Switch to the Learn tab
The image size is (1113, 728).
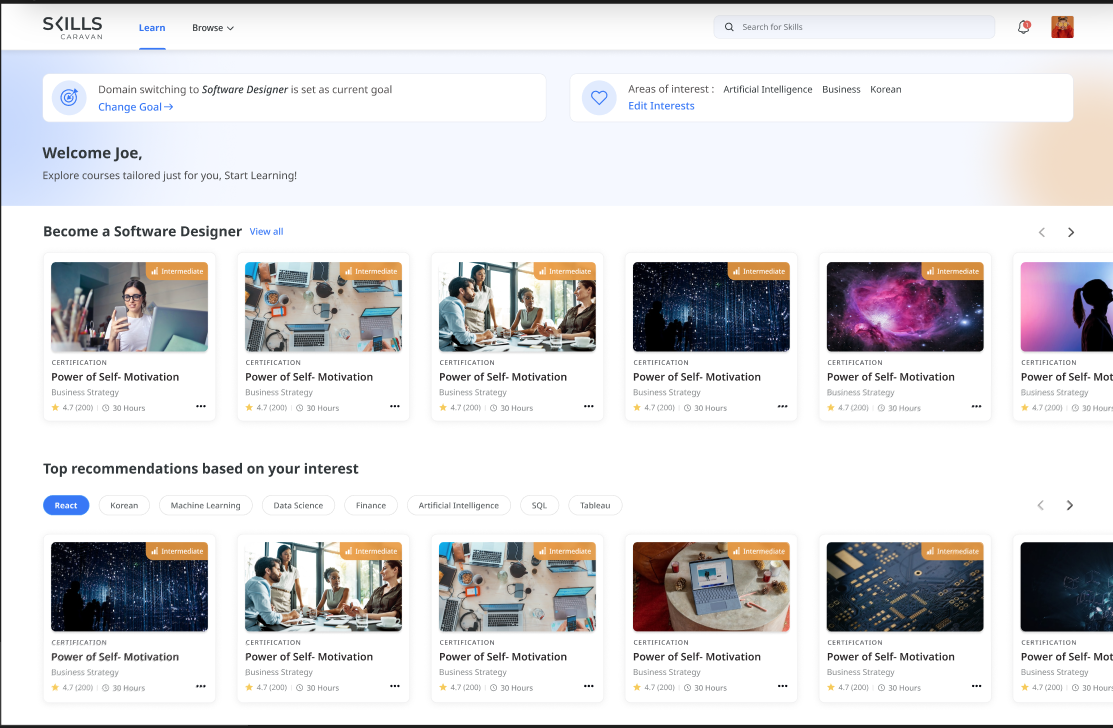pos(152,27)
